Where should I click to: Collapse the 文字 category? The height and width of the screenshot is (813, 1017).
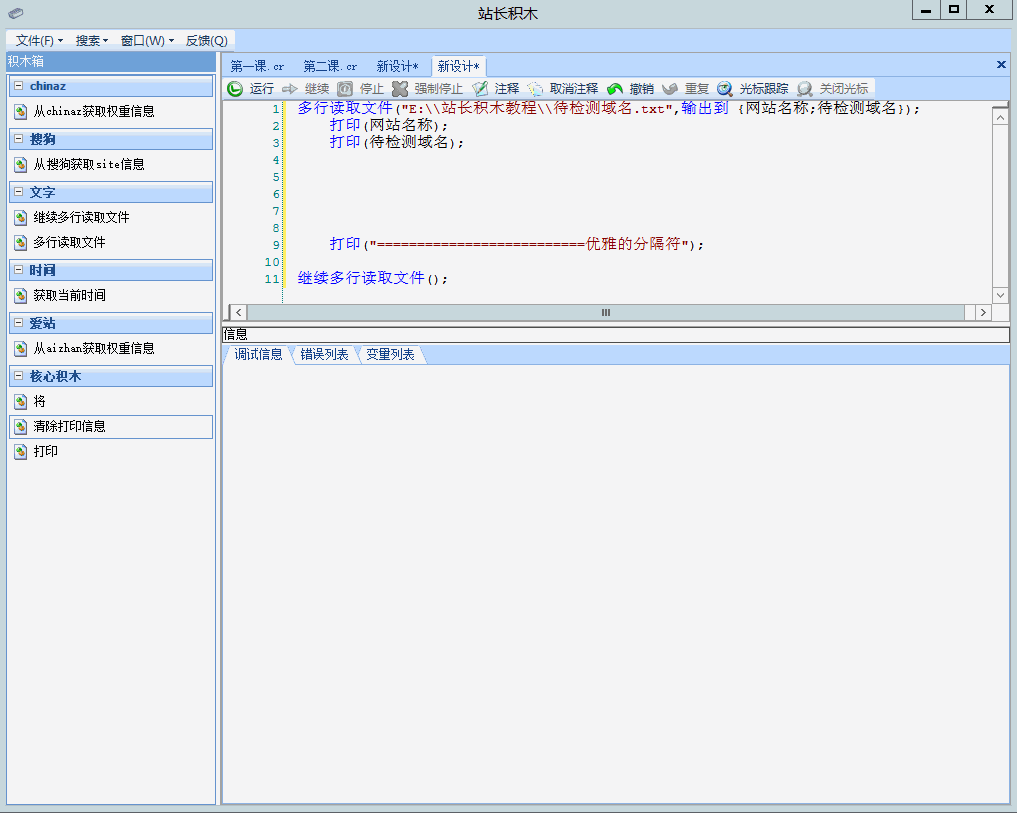19,192
